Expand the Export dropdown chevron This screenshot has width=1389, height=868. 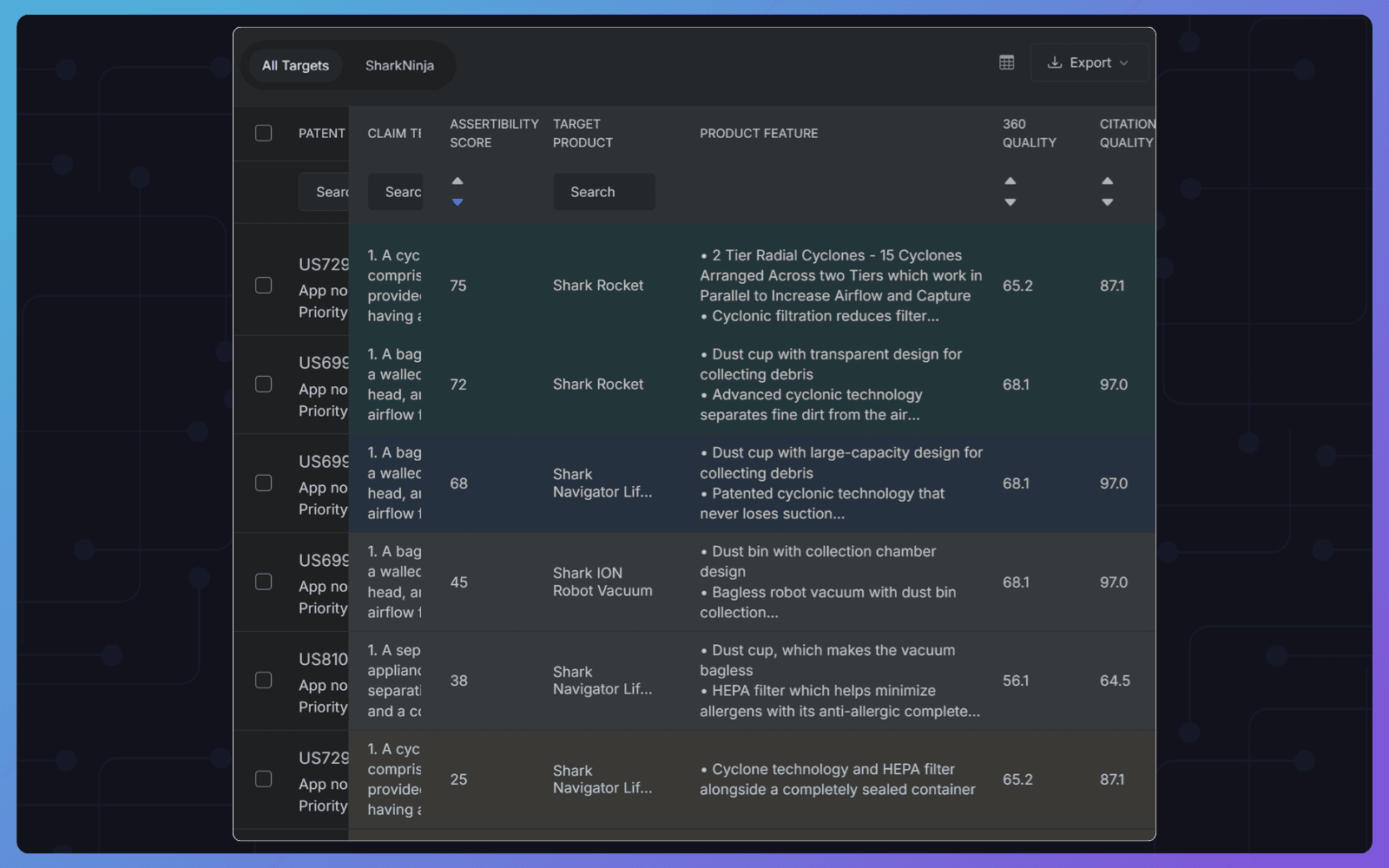pos(1124,62)
